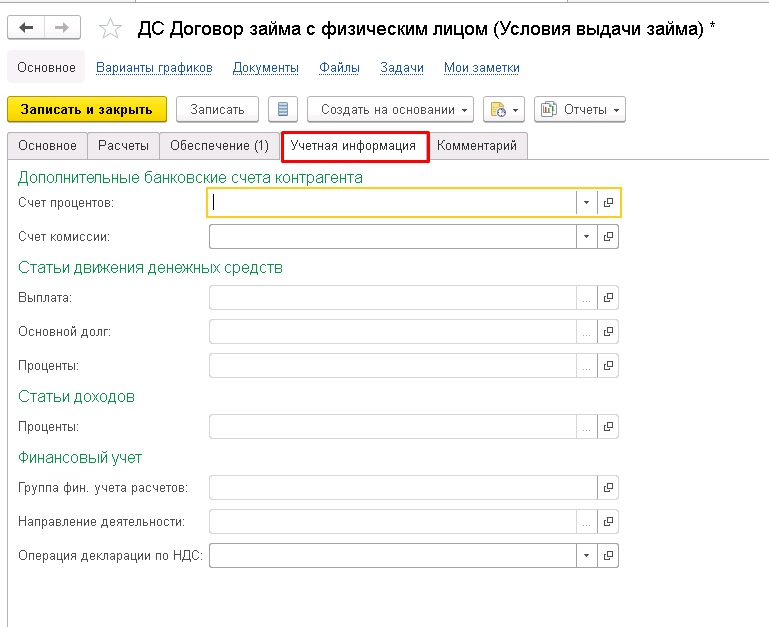Click open icon beside Операция декларации по НДС
Screen dimensions: 769x627
[x=608, y=555]
